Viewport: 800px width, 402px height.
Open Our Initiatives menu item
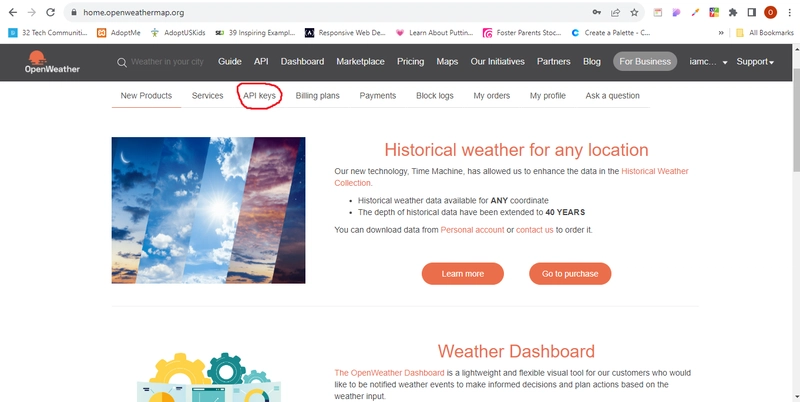pos(497,62)
